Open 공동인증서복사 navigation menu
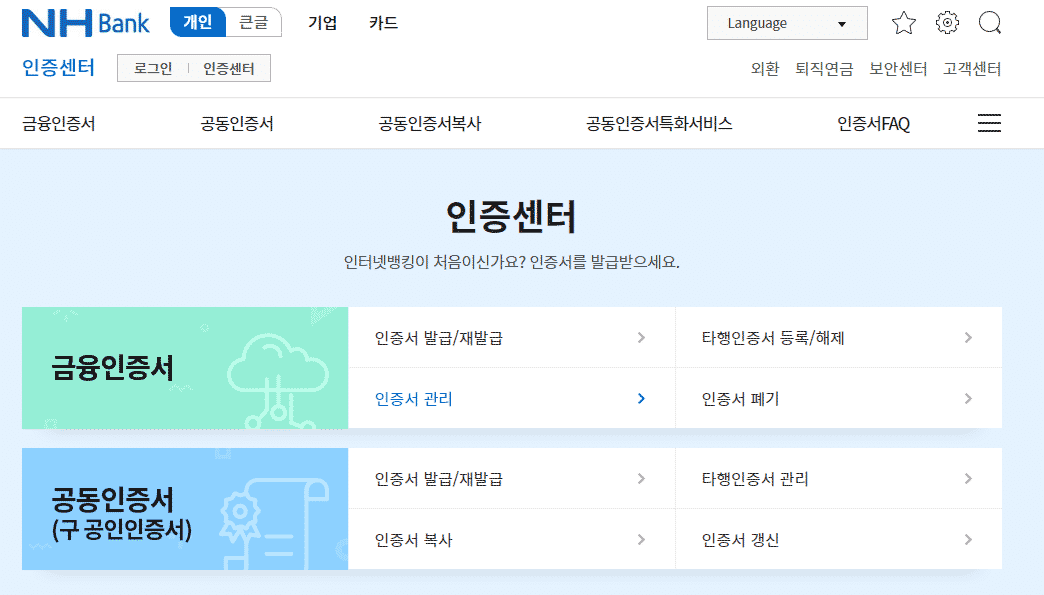 point(429,124)
